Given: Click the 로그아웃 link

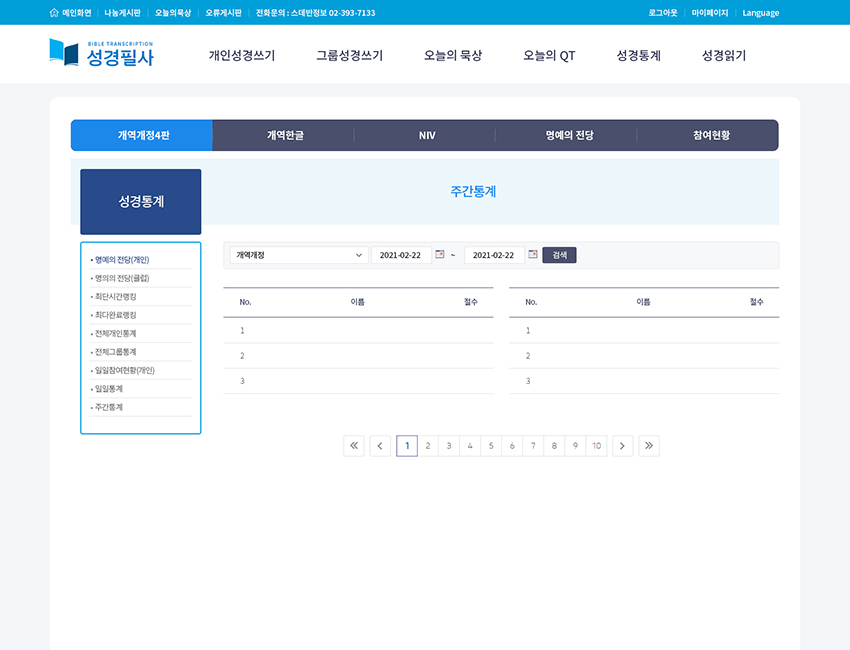Looking at the screenshot, I should (x=663, y=13).
